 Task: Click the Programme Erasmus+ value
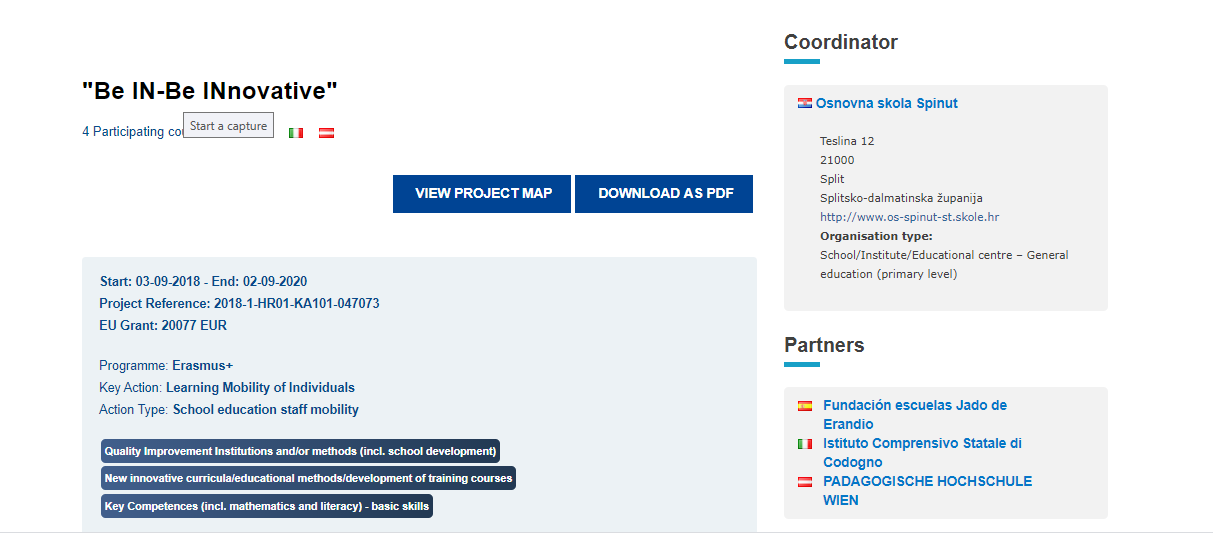click(202, 366)
